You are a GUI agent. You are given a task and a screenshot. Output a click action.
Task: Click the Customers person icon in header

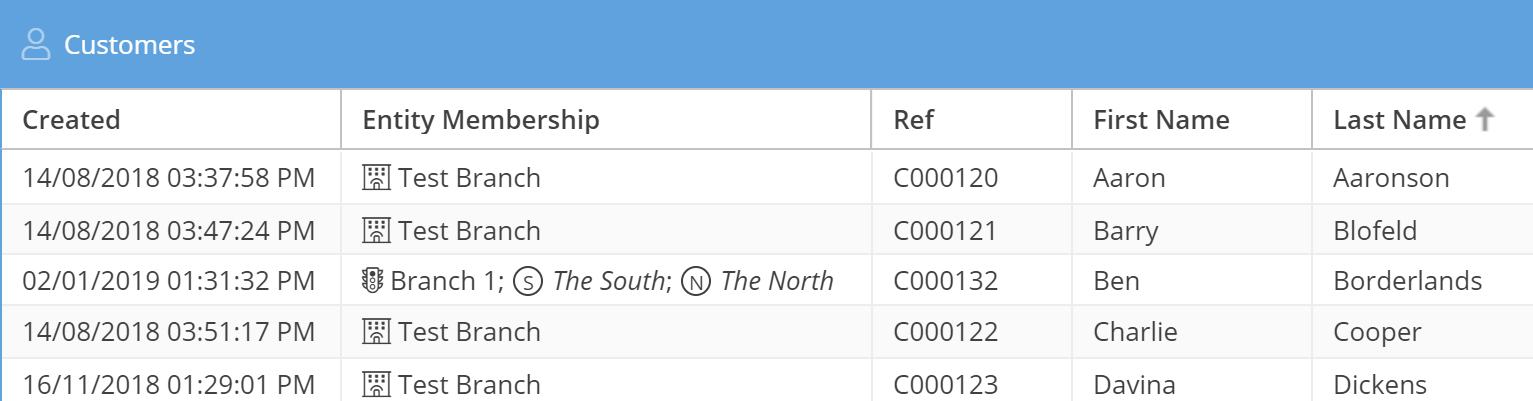coord(36,45)
